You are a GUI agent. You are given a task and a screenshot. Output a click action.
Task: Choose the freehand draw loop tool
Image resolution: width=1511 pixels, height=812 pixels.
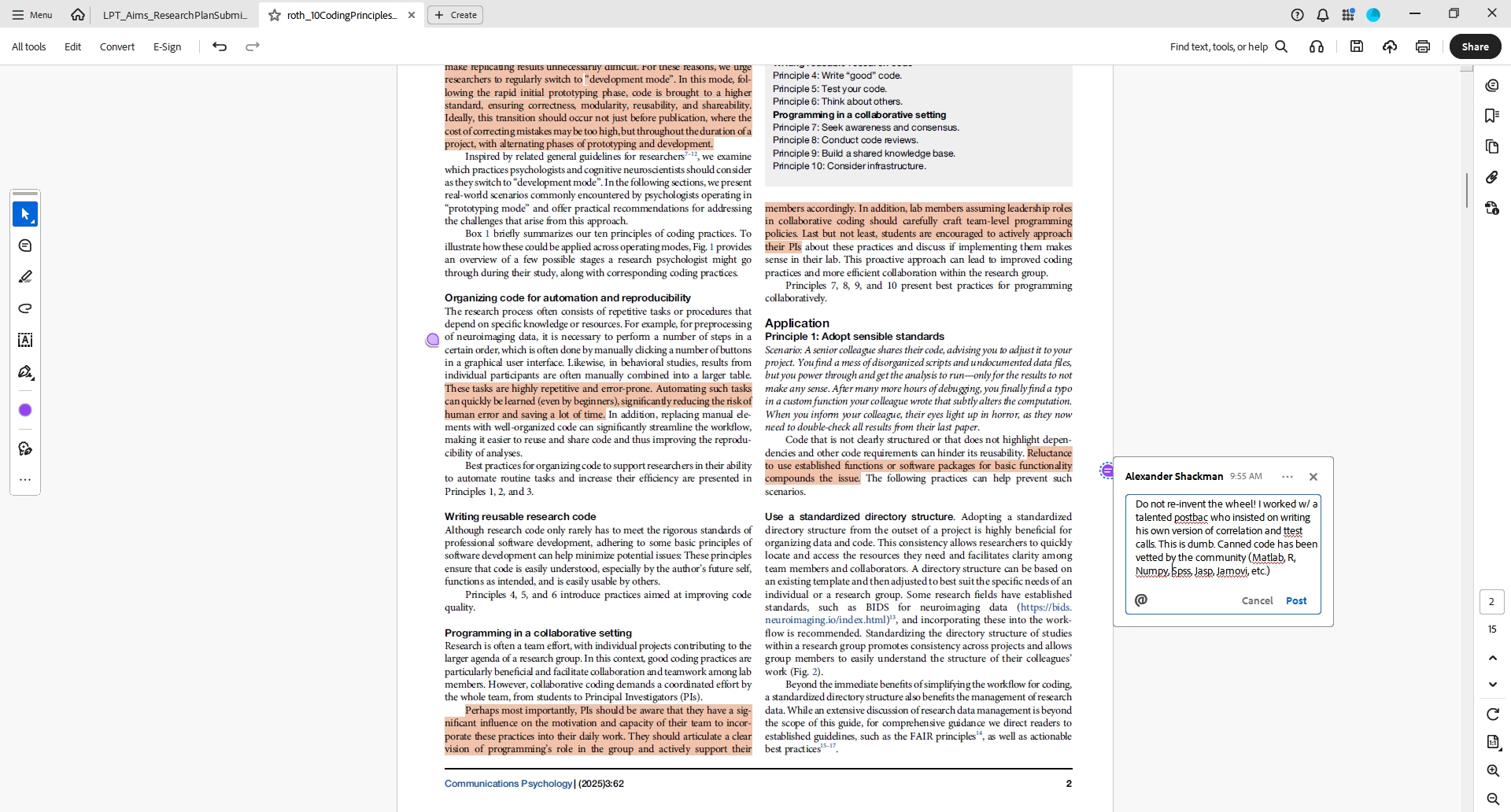(25, 308)
